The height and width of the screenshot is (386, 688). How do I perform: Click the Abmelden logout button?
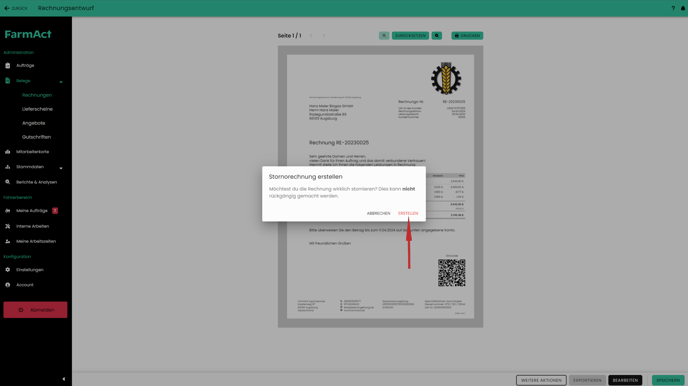point(35,310)
